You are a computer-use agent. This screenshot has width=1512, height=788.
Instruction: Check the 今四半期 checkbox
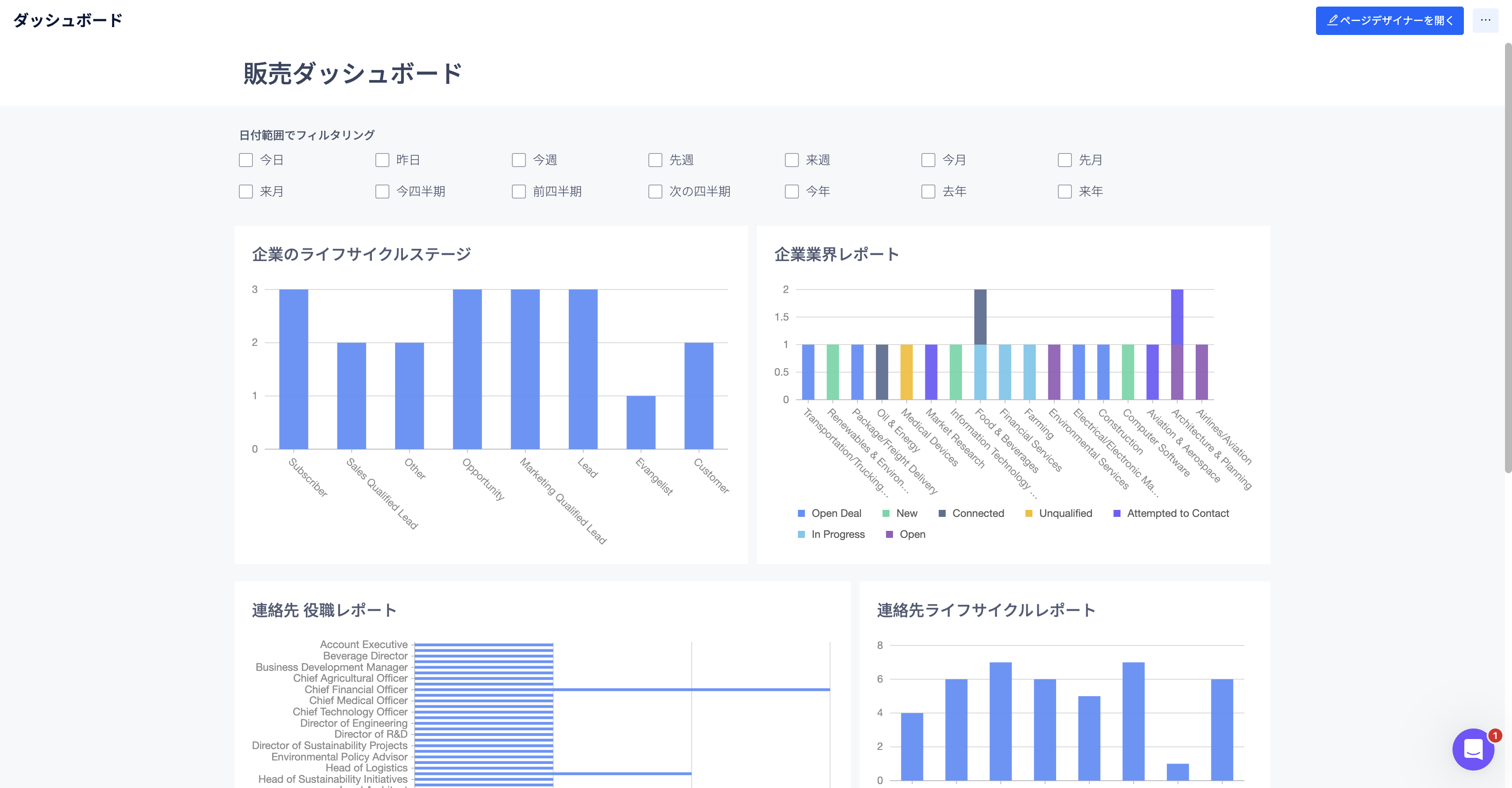click(382, 191)
